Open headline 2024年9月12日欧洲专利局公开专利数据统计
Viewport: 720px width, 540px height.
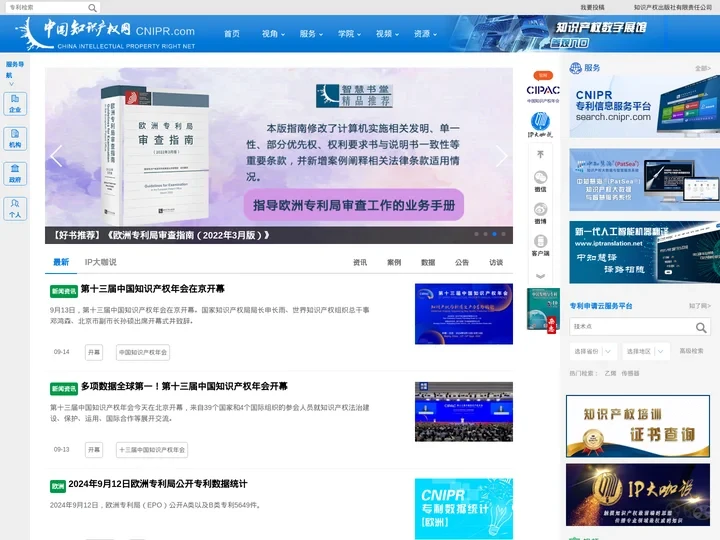click(158, 484)
